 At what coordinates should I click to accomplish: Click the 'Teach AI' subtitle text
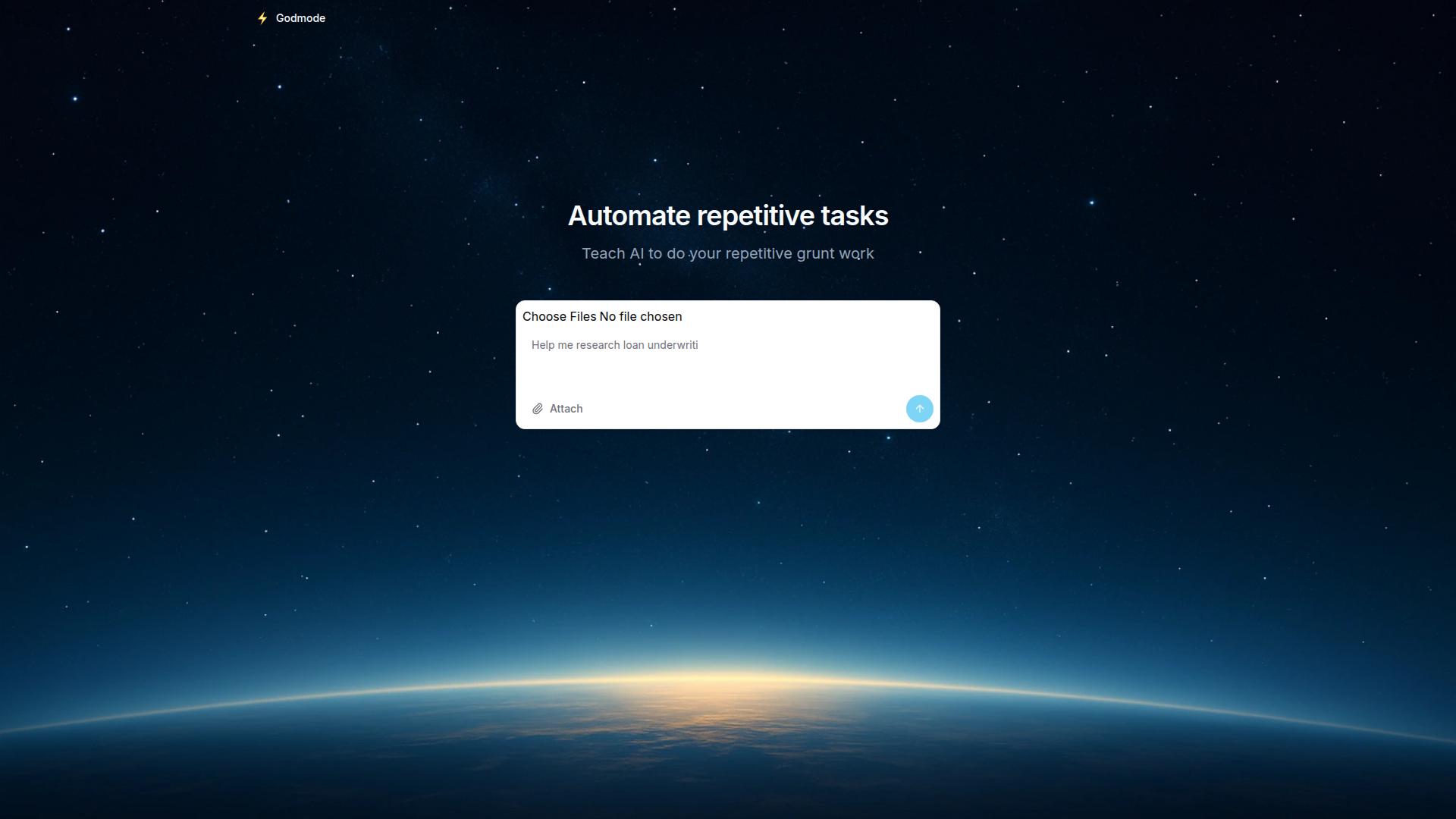tap(614, 254)
